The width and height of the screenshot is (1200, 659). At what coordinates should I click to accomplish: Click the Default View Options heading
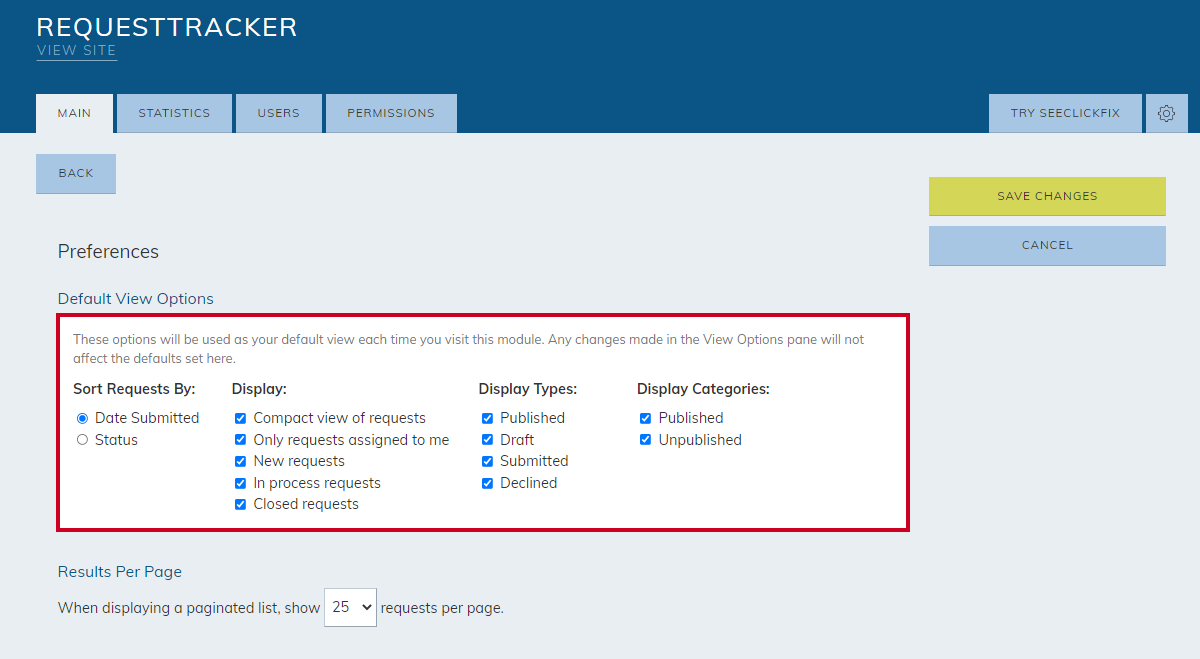136,299
